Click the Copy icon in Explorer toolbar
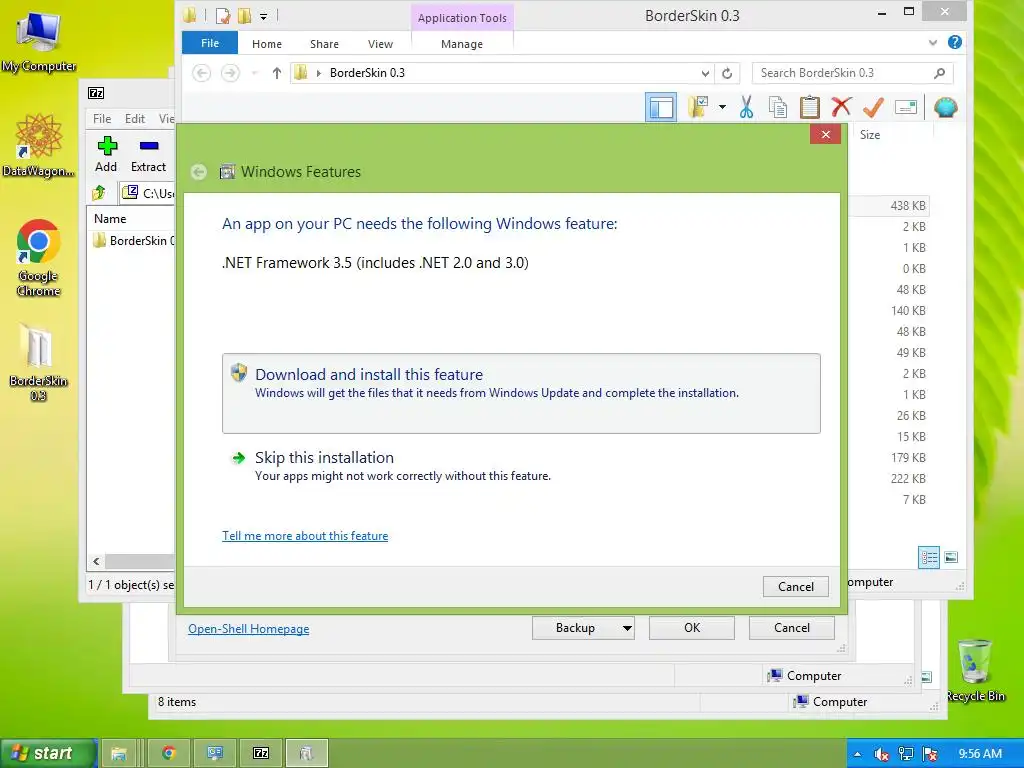This screenshot has height=768, width=1024. click(777, 107)
